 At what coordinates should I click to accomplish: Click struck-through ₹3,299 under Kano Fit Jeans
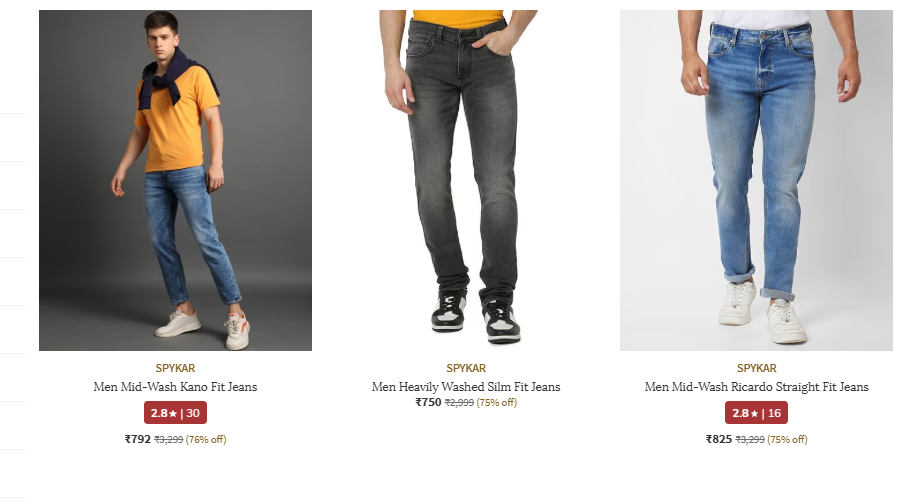tap(168, 439)
